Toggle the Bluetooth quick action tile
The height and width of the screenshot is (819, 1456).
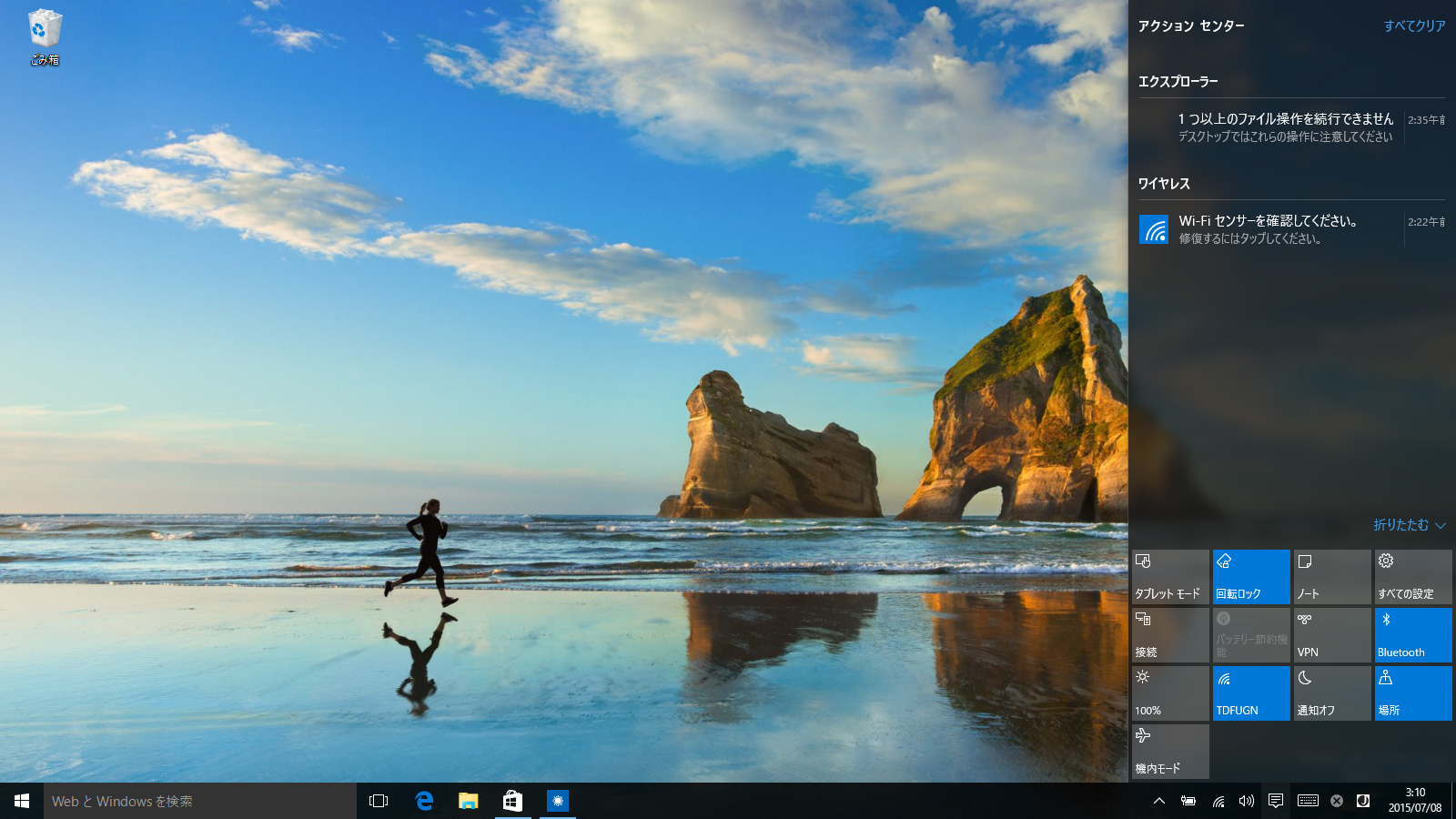tap(1412, 635)
